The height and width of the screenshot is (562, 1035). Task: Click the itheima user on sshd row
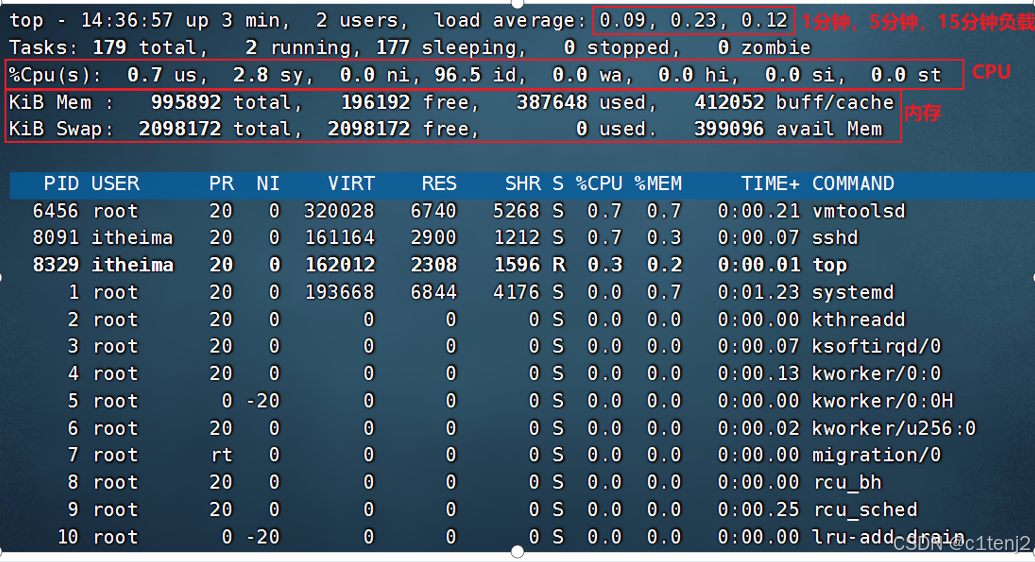[132, 238]
